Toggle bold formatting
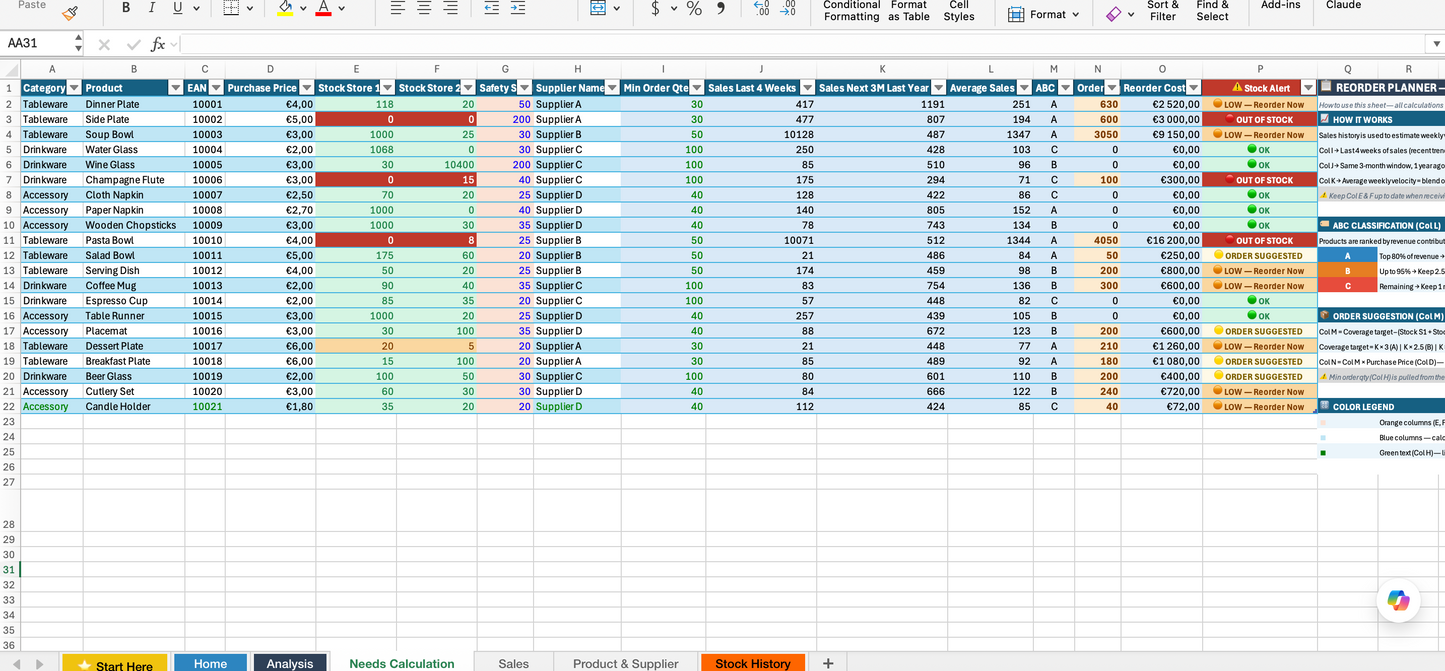Screen dimensions: 1445x671 point(126,8)
